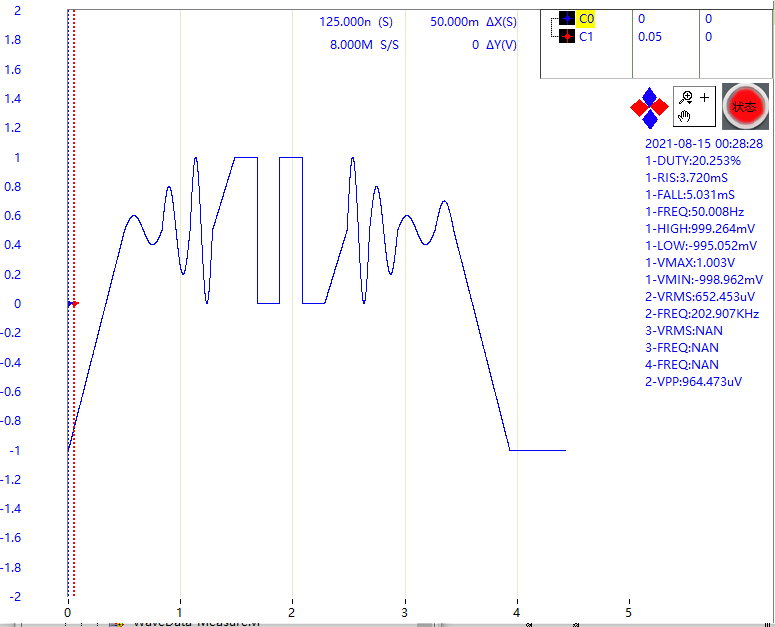Click the 8.000M S/S sample rate readout
The width and height of the screenshot is (775, 627).
[364, 45]
